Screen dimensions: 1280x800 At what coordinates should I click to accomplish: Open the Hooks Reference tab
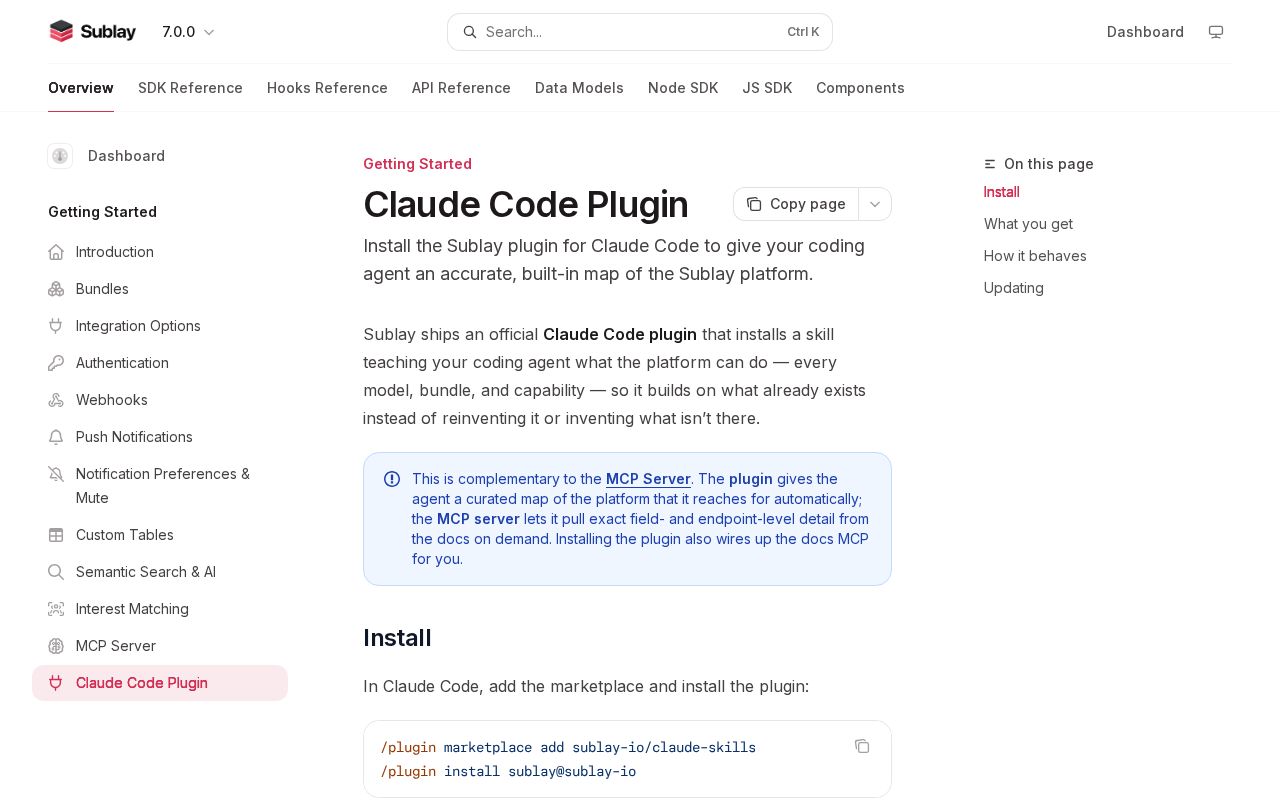(327, 88)
